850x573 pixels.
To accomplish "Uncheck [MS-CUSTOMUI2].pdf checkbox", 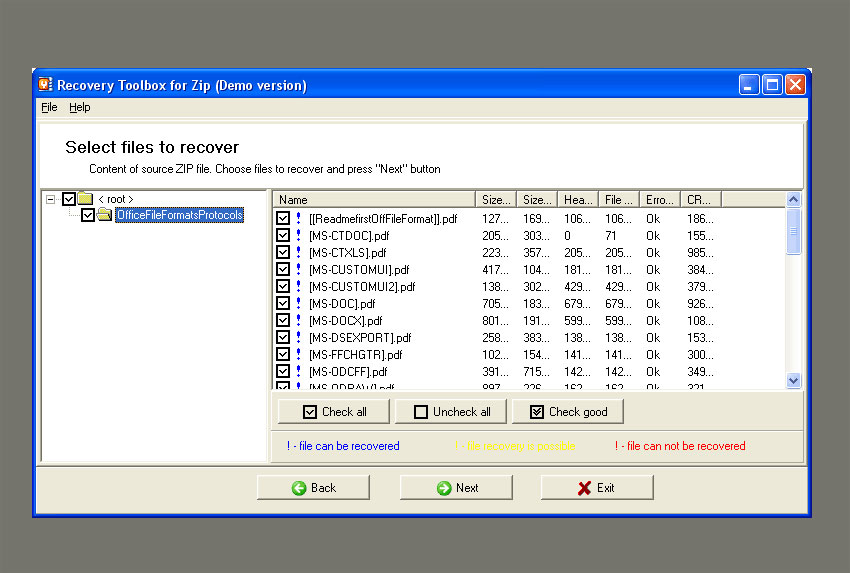I will point(283,286).
